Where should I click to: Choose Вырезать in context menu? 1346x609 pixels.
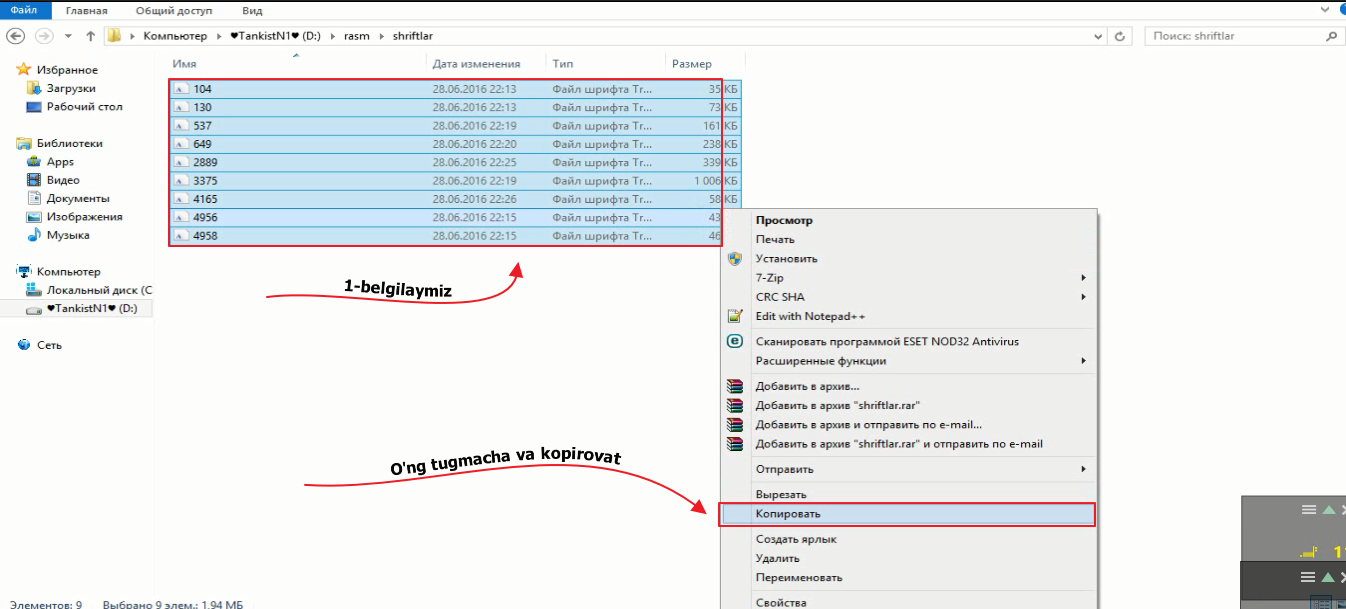909,495
